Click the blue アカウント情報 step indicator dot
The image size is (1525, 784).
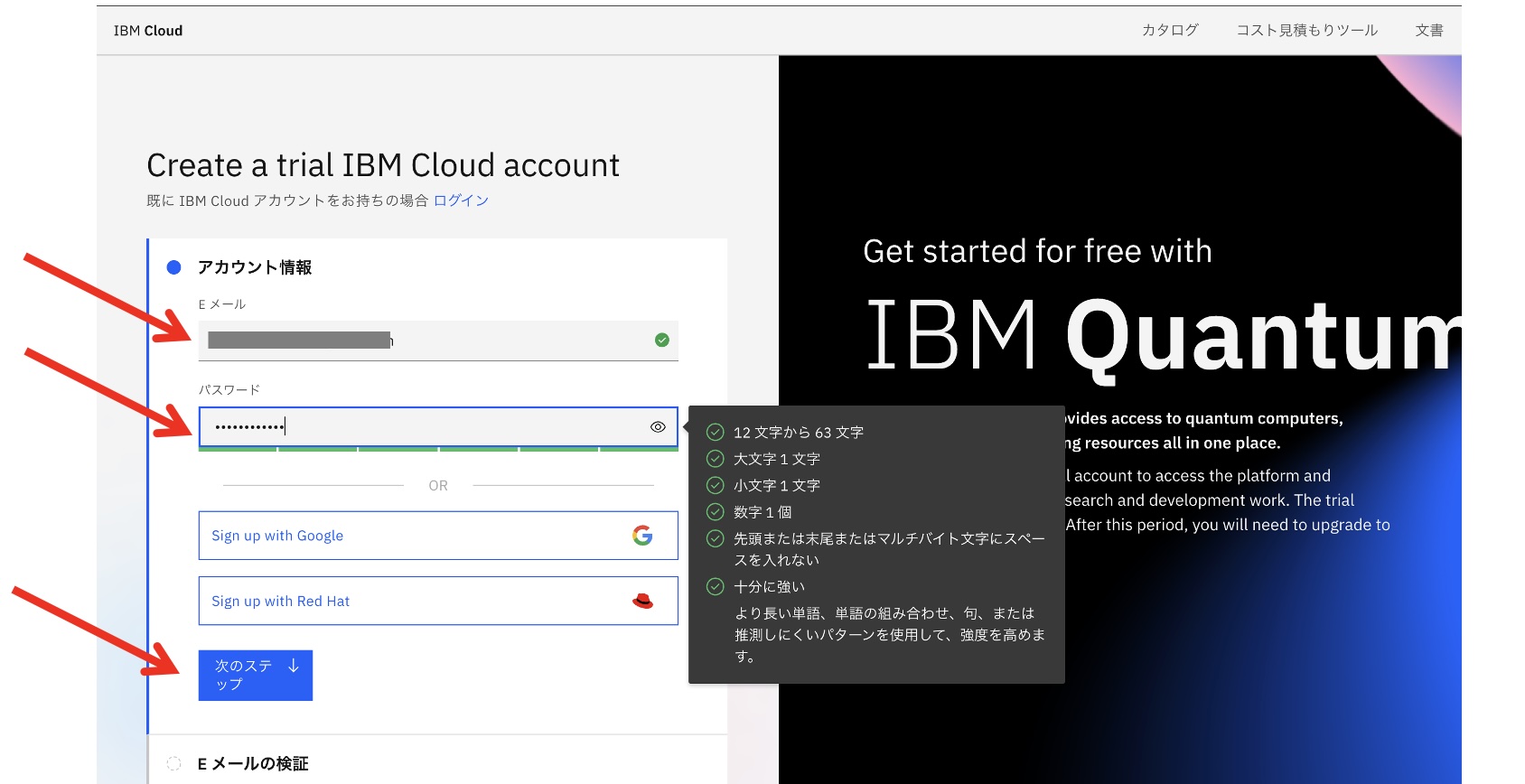[174, 267]
